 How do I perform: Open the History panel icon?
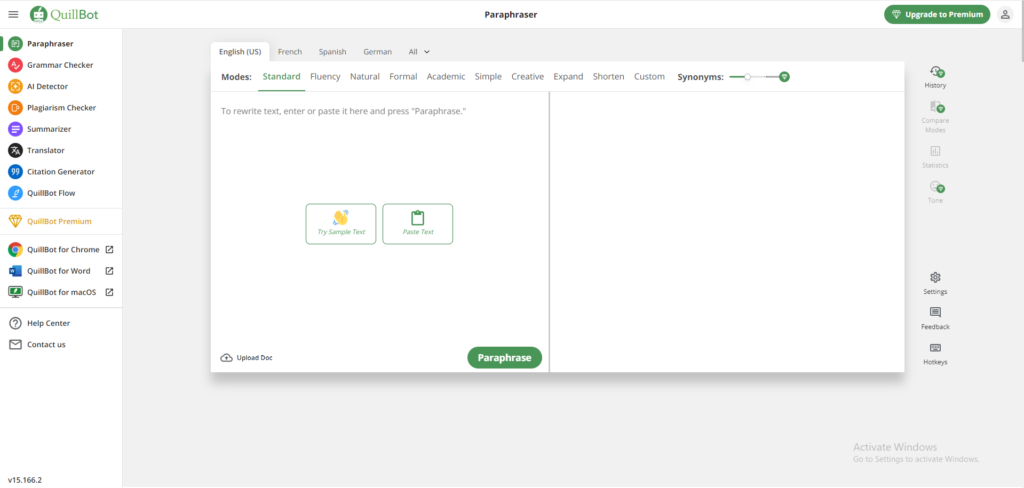click(x=936, y=72)
